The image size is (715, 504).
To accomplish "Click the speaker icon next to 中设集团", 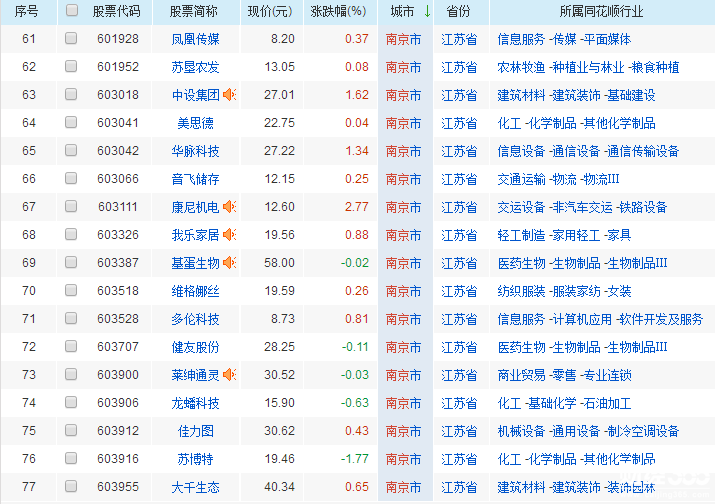I will click(x=230, y=95).
